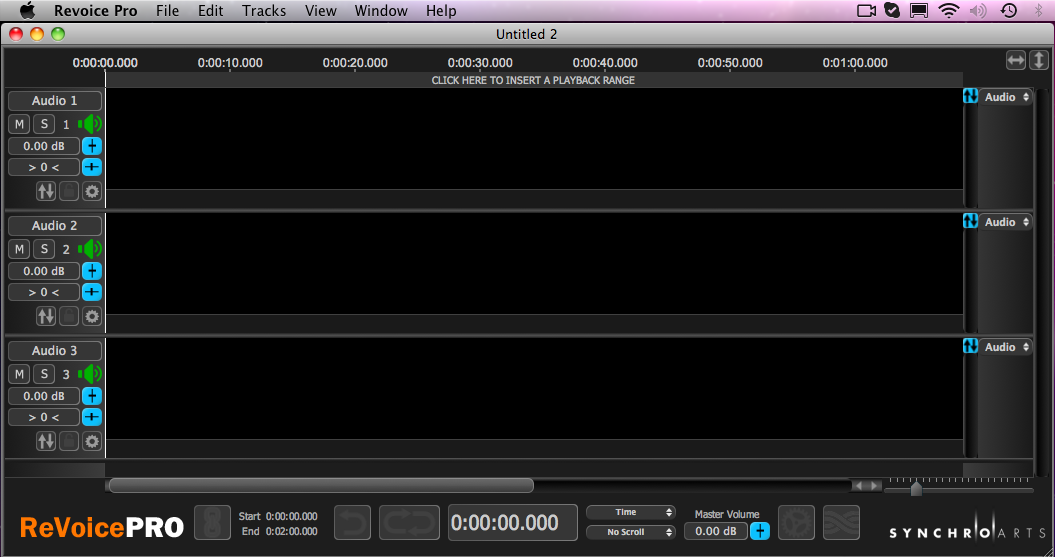
Task: Open the No Scroll mode dropdown
Action: [630, 532]
